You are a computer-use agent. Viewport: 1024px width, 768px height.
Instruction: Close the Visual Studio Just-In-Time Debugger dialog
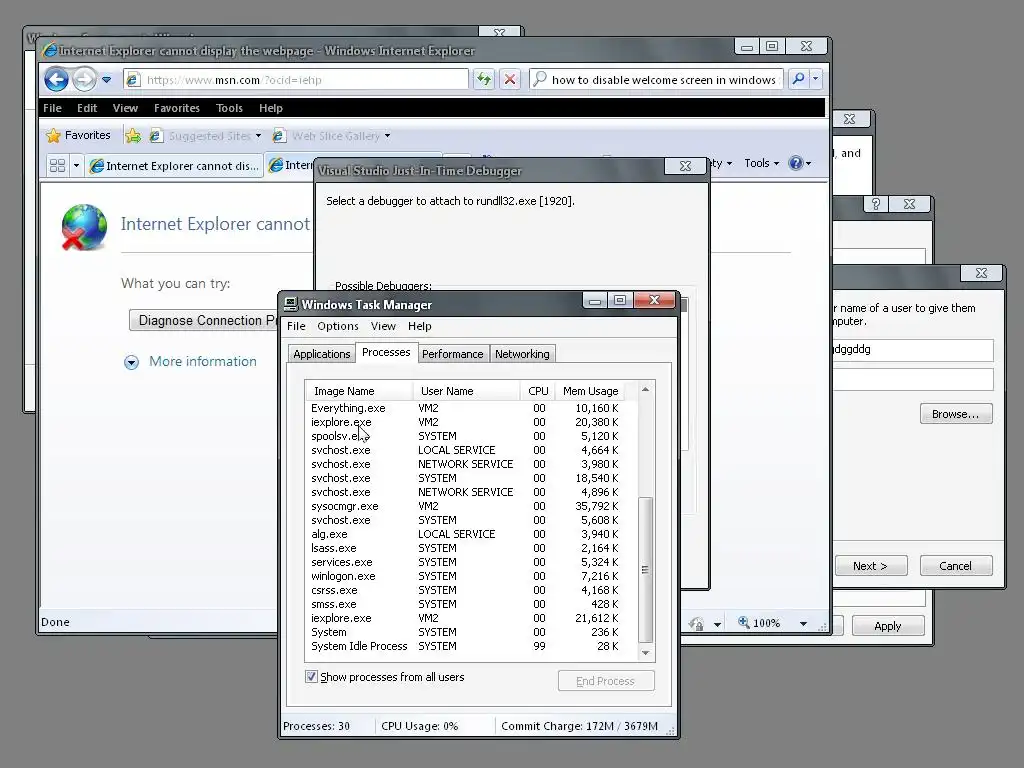tap(684, 166)
